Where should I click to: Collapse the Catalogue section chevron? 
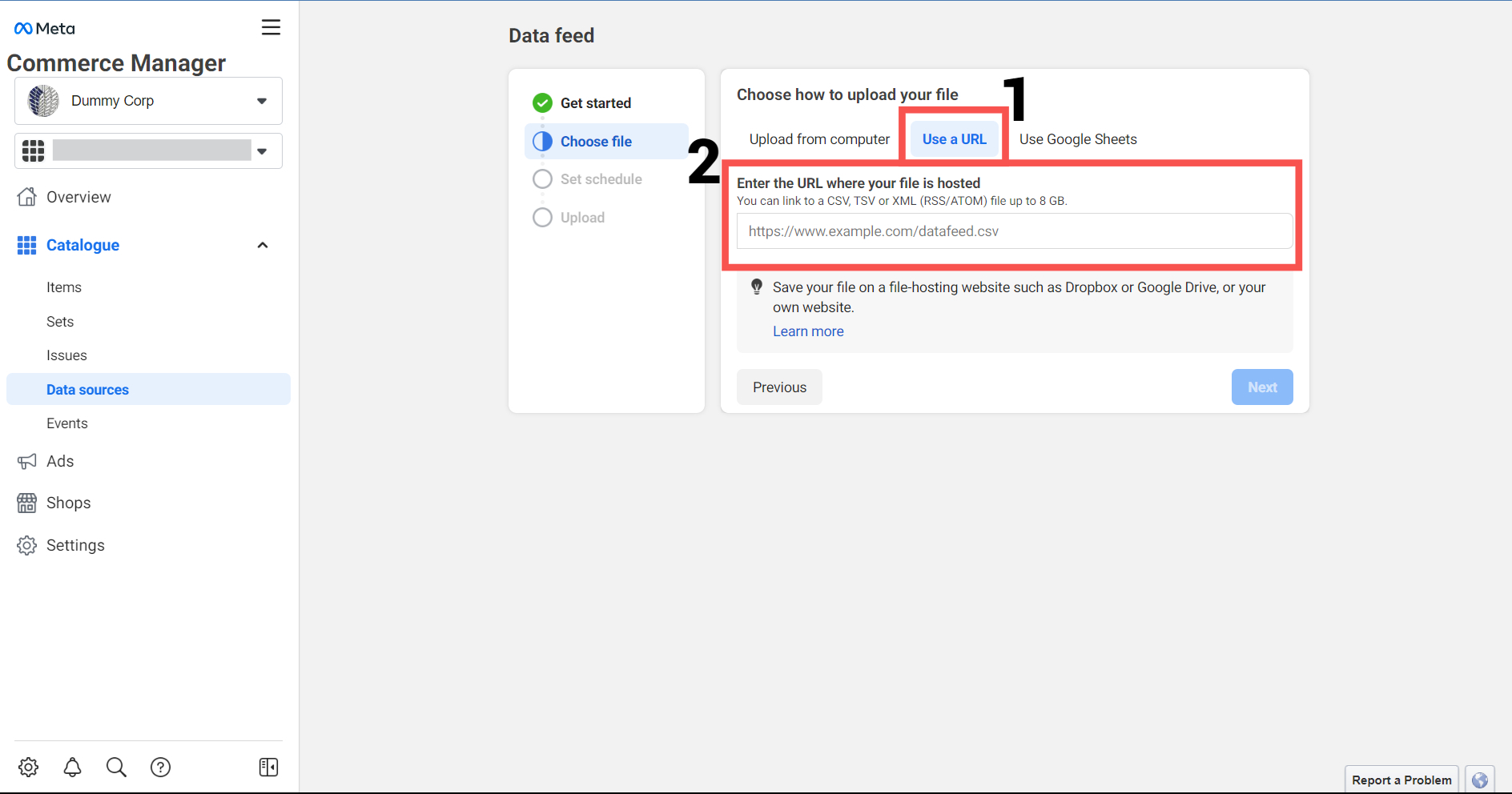tap(262, 245)
